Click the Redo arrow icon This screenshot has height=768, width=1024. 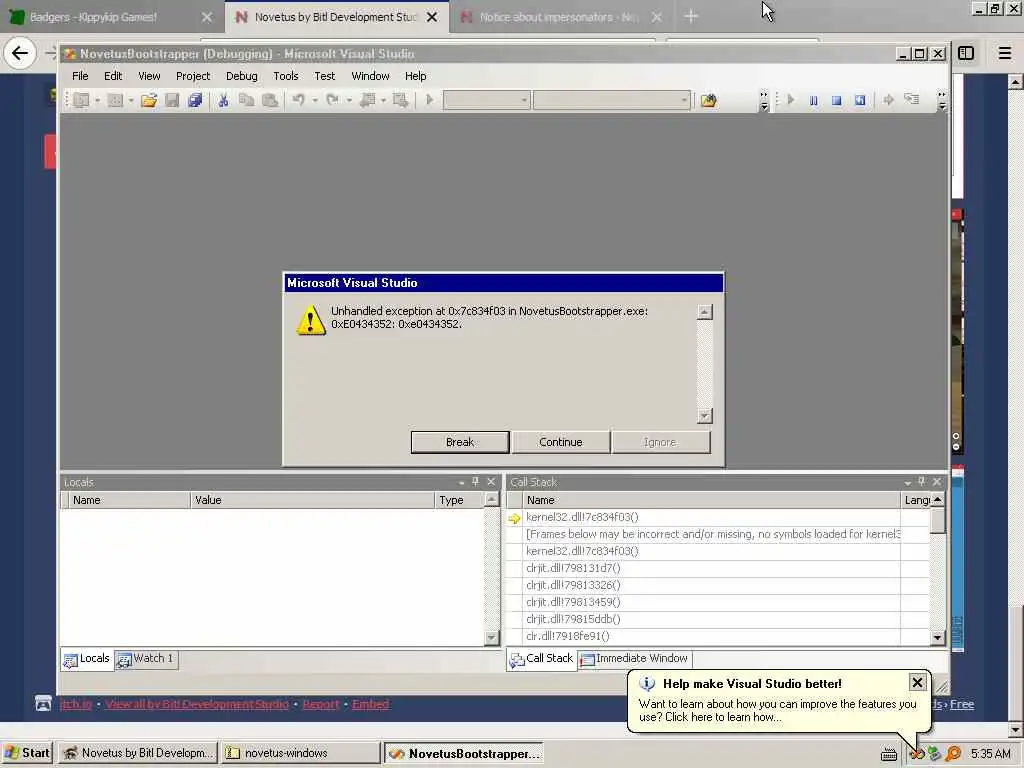tap(332, 100)
